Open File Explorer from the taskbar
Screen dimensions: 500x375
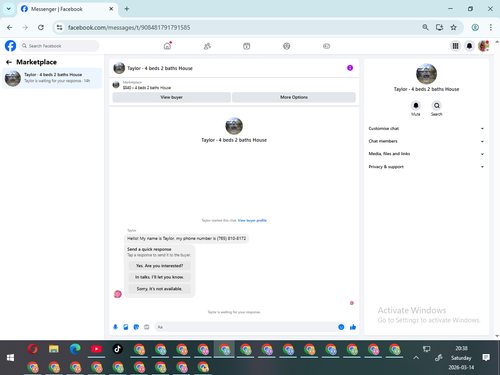[x=54, y=349]
